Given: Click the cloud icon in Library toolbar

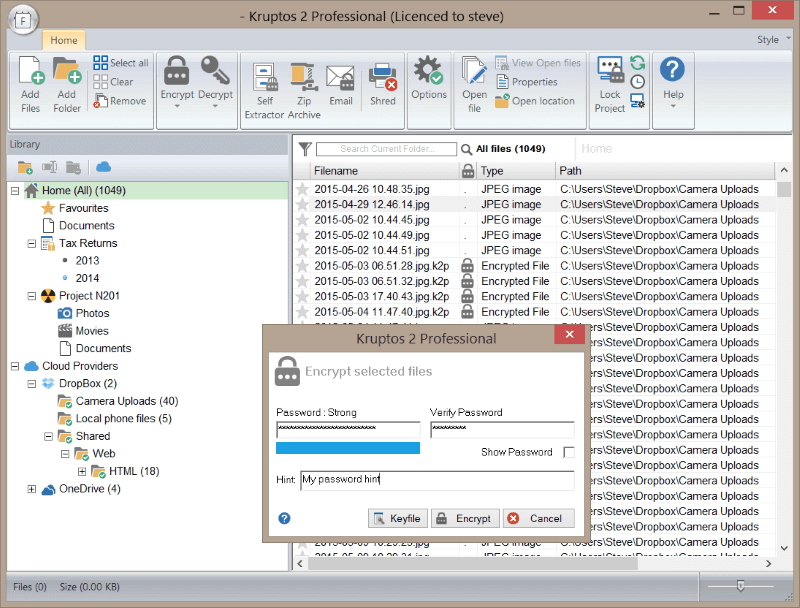Looking at the screenshot, I should [103, 167].
